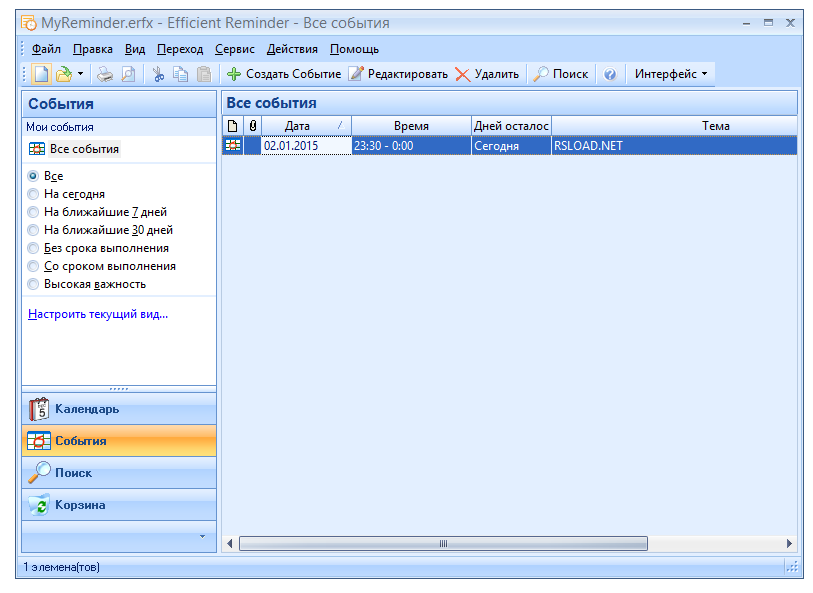Click the Help question mark icon

tap(610, 74)
